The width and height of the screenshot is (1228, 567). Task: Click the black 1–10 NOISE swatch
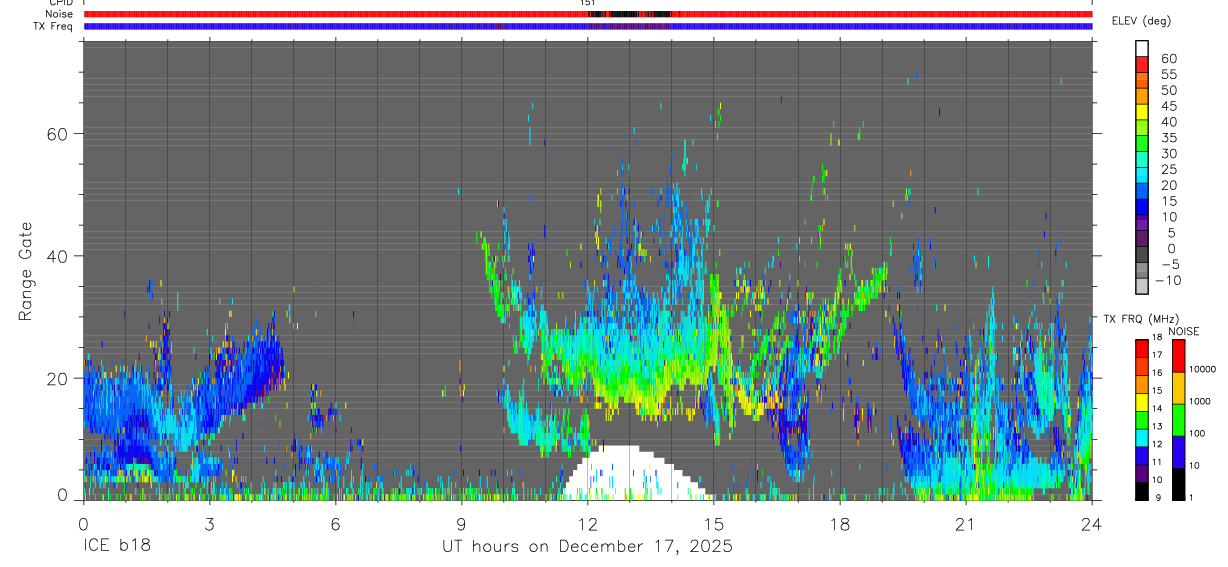tap(1179, 483)
